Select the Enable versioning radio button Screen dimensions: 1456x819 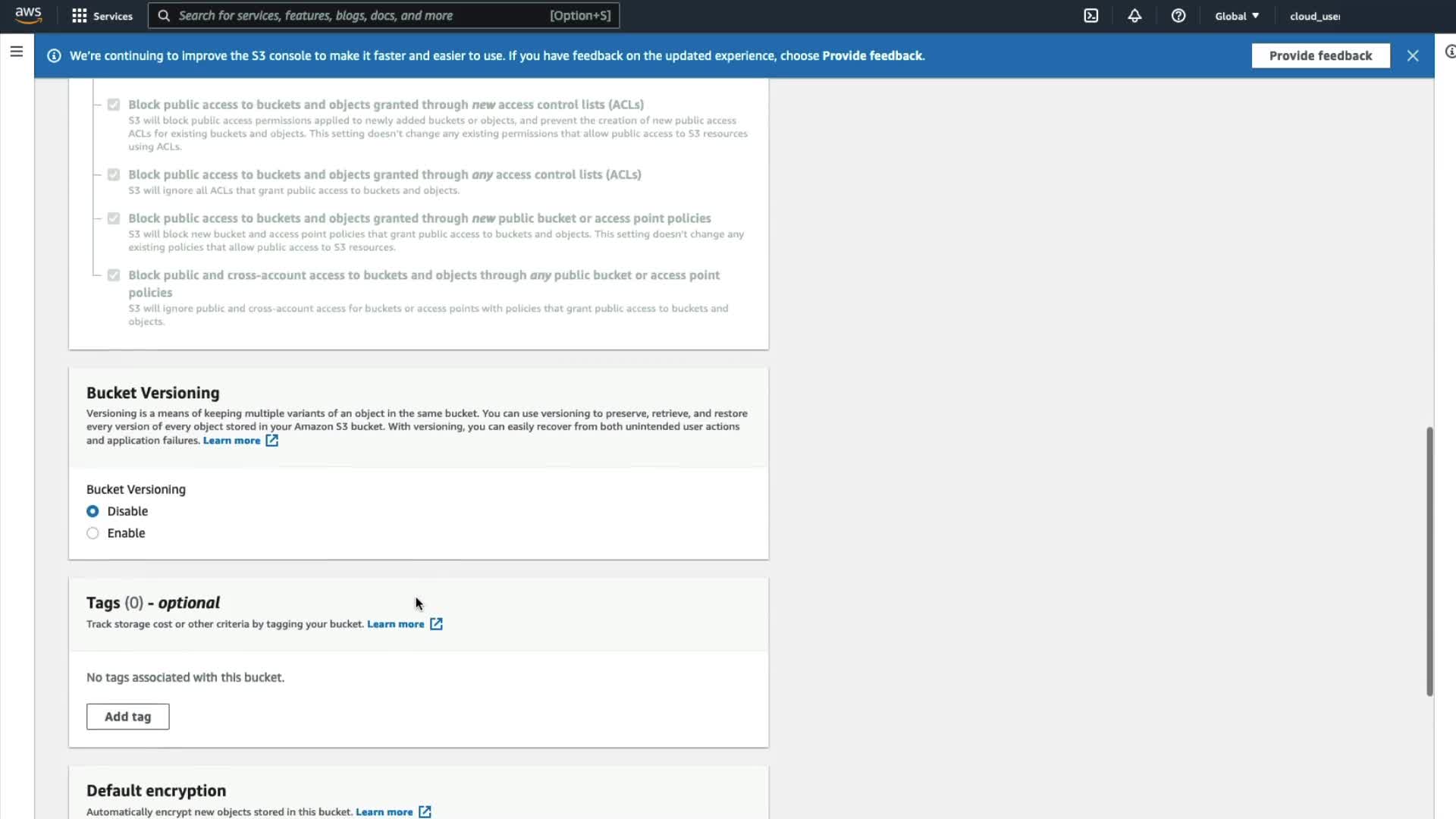93,533
